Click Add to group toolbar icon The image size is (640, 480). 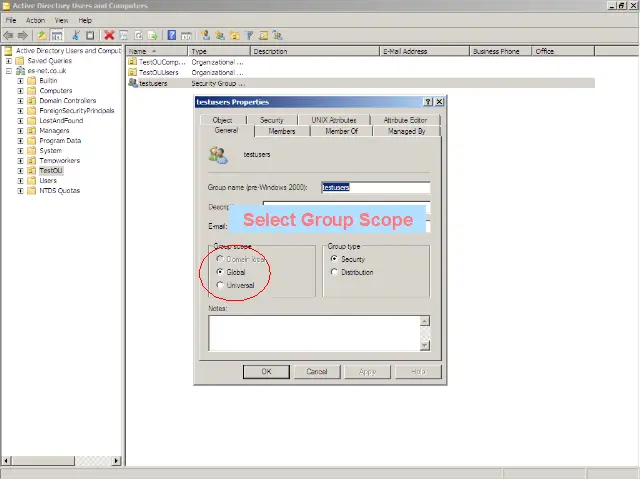278,36
